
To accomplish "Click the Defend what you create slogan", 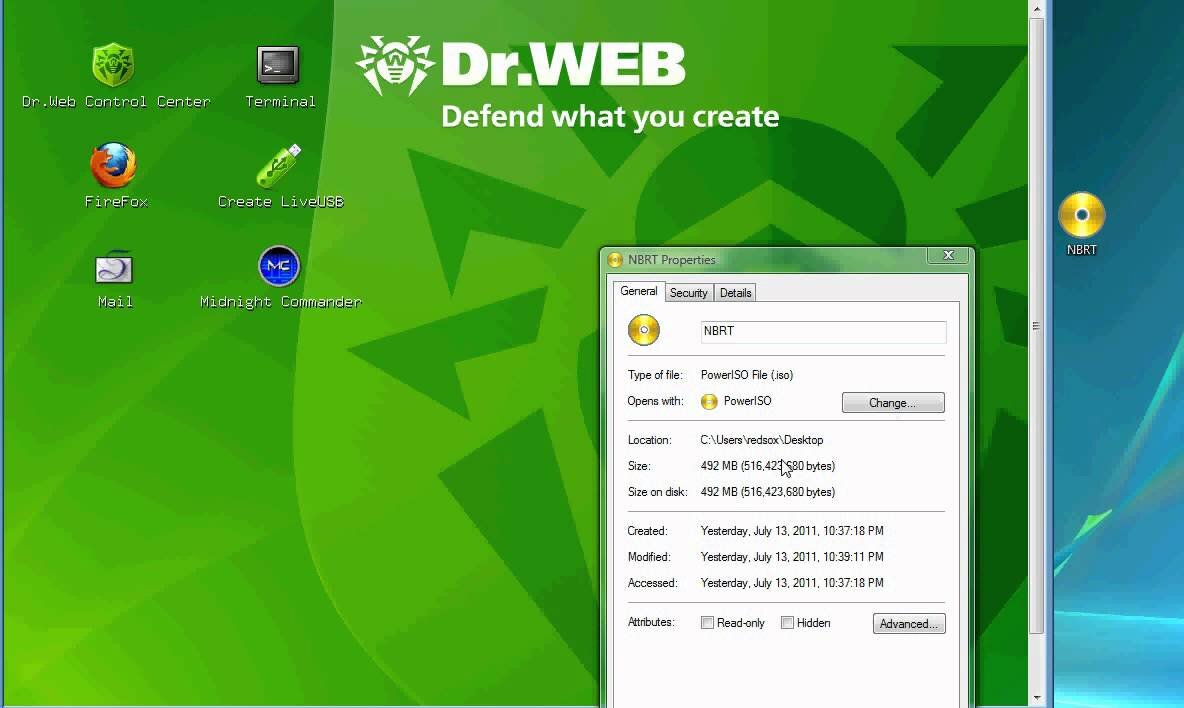I will [x=610, y=116].
